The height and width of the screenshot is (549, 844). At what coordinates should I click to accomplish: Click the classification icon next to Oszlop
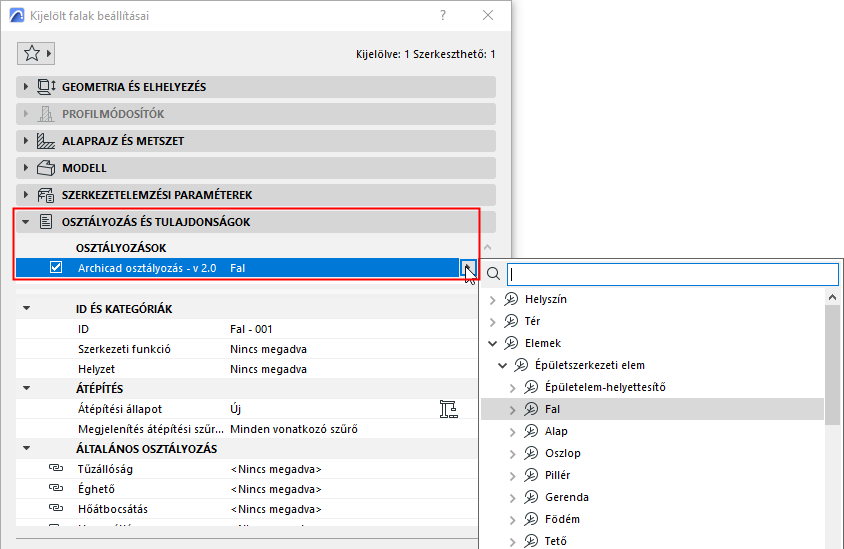click(531, 453)
